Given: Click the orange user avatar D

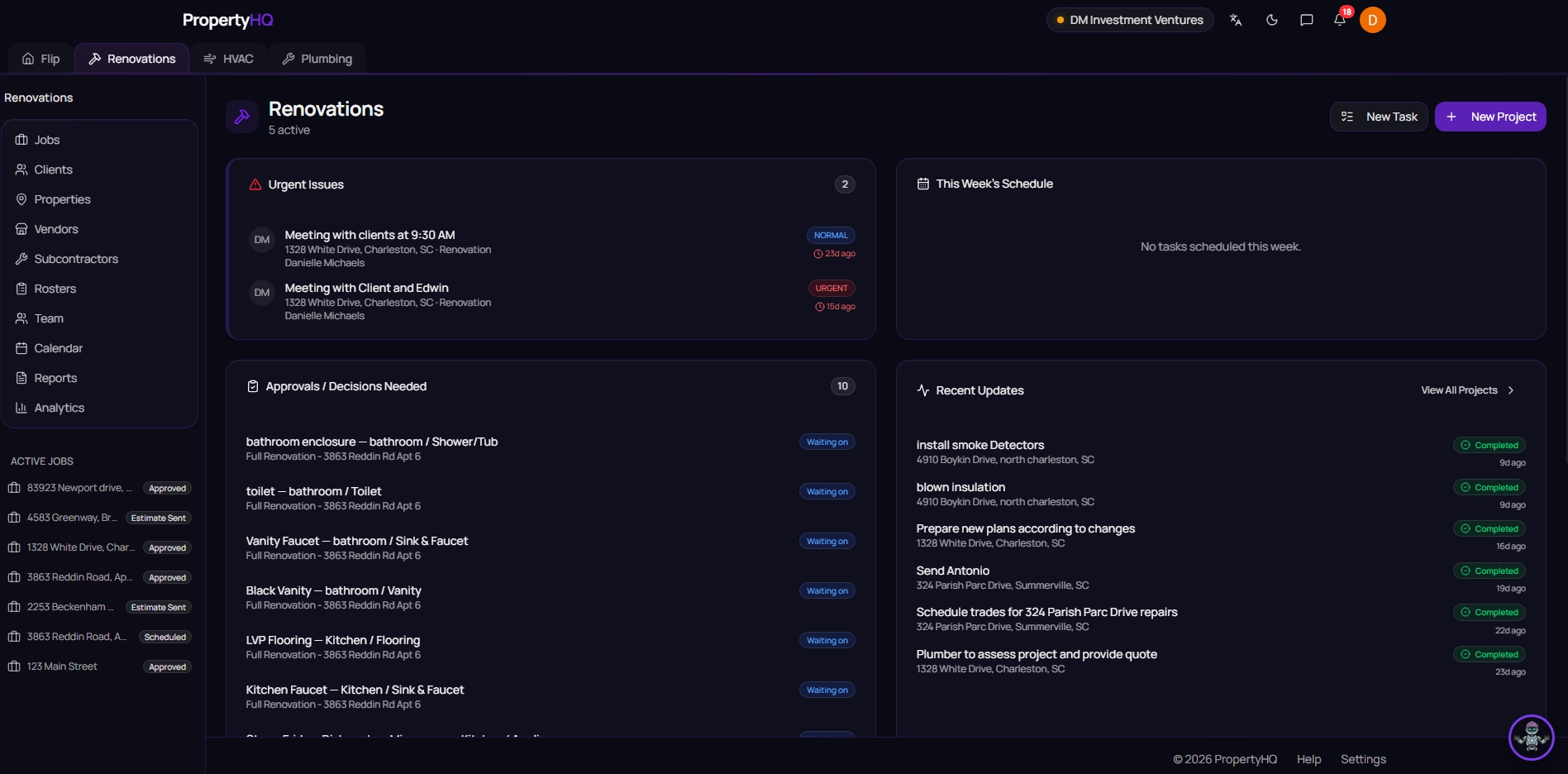Looking at the screenshot, I should (1372, 20).
